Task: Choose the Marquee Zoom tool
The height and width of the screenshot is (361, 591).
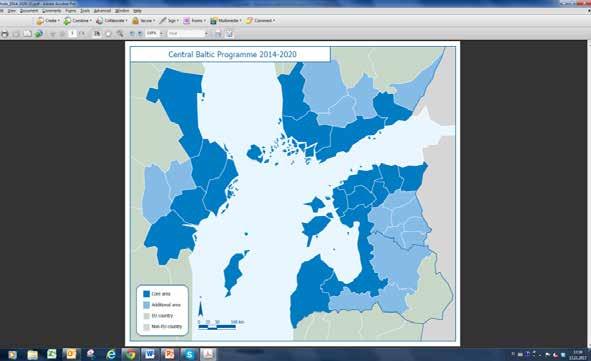Action: (120, 34)
